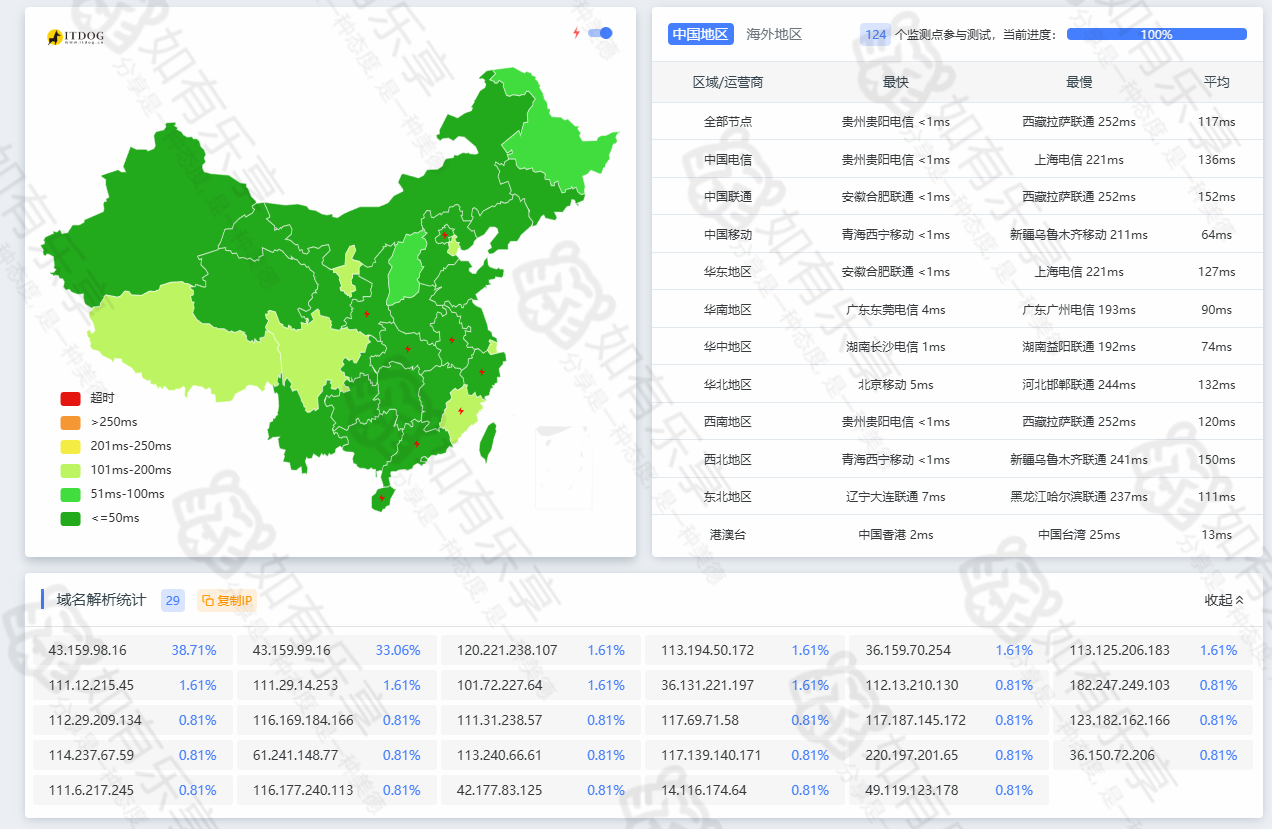Click the <=50ms dark green legend swatch

tap(70, 518)
